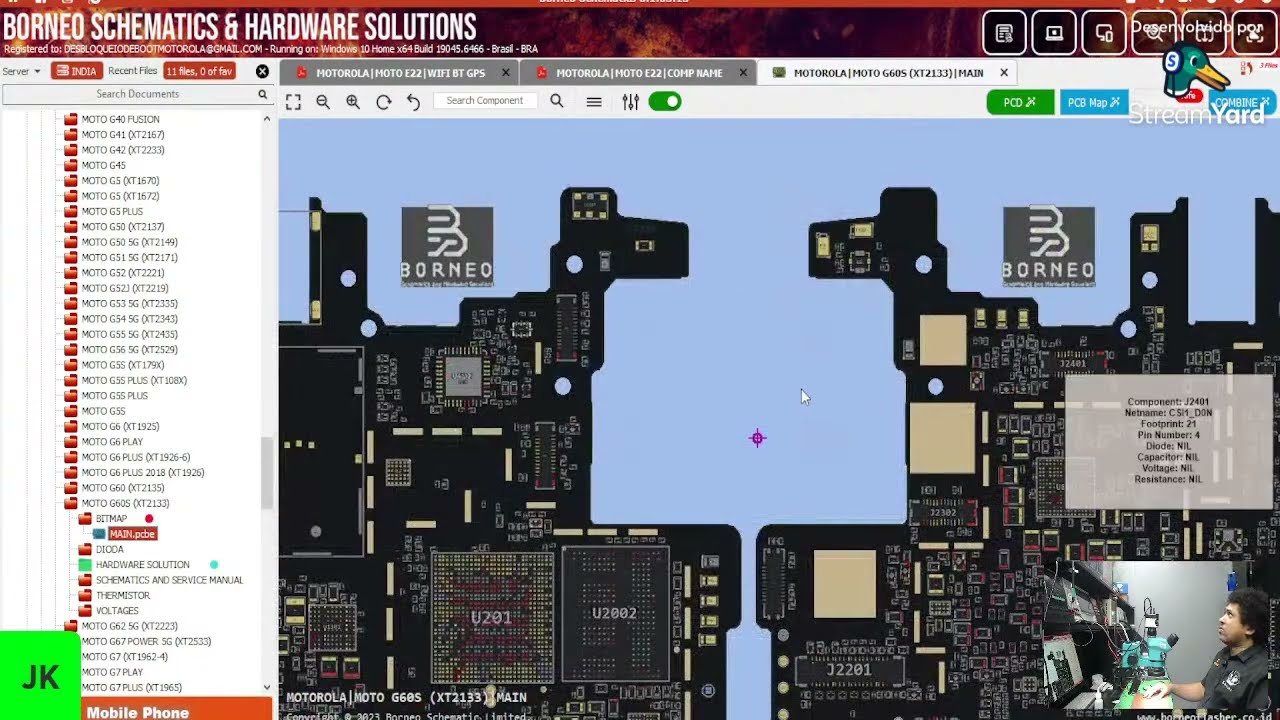This screenshot has width=1280, height=720.
Task: Click the document list icon in header
Action: tap(1004, 33)
